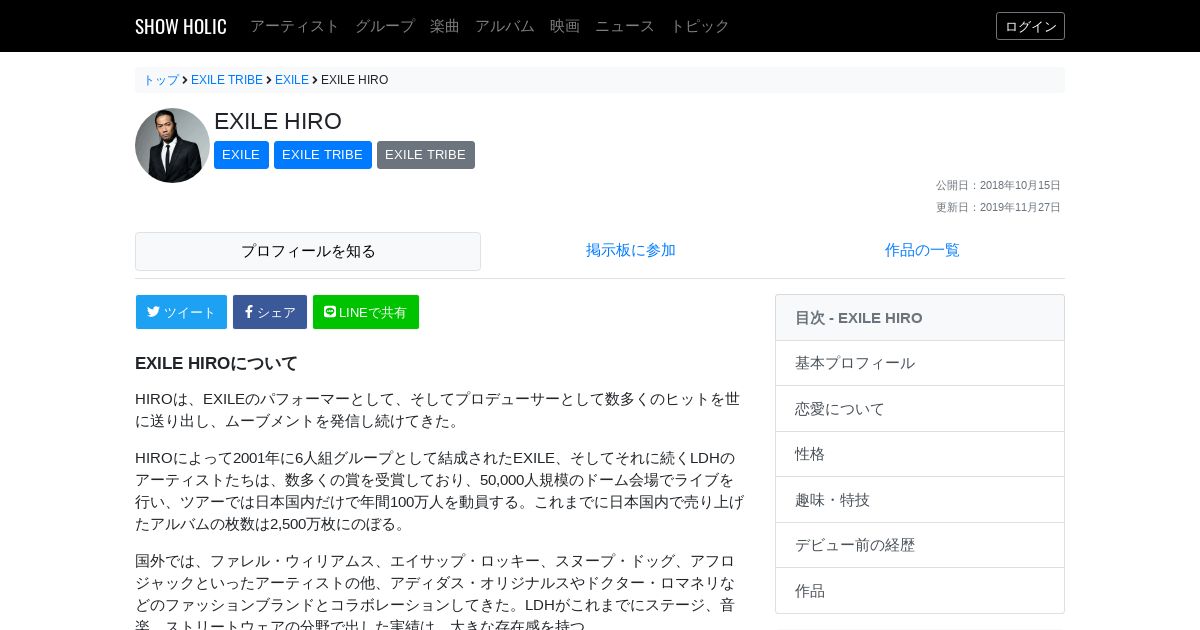Image resolution: width=1200 pixels, height=630 pixels.
Task: Go to トップ in breadcrumb
Action: (x=161, y=80)
